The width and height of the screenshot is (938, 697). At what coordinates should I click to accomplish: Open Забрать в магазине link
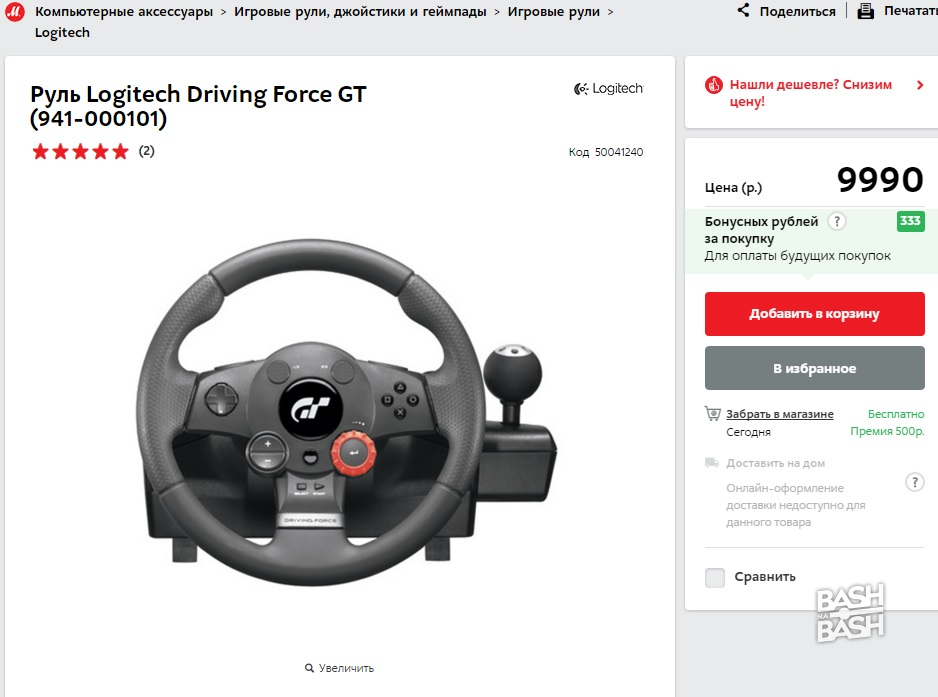coord(779,413)
